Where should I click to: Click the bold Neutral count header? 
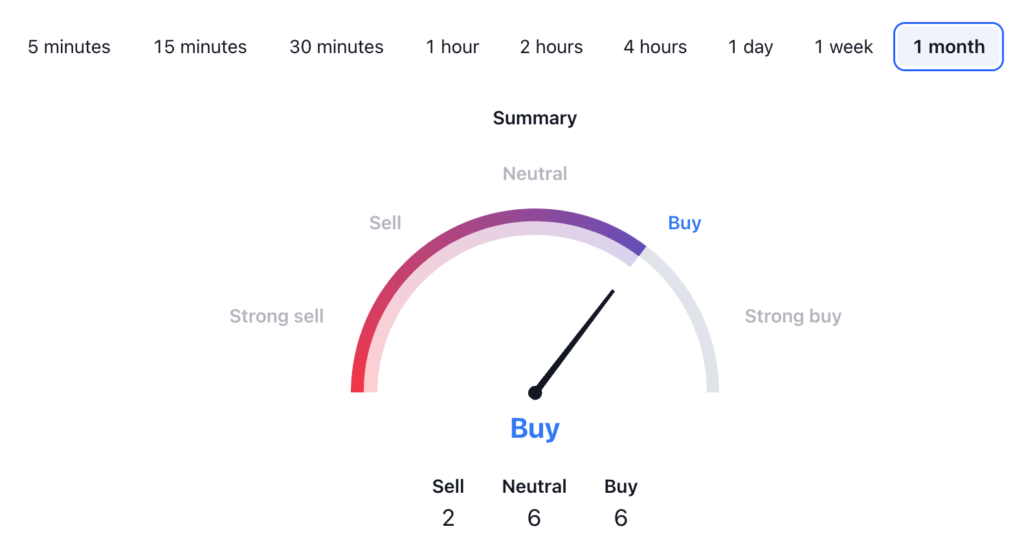click(535, 487)
